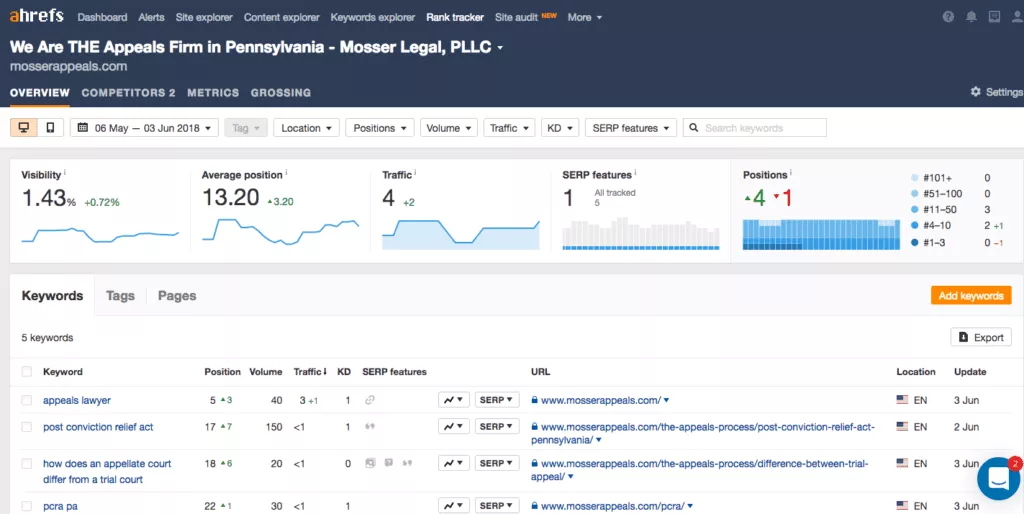Open history chart for pcra pa

(454, 506)
